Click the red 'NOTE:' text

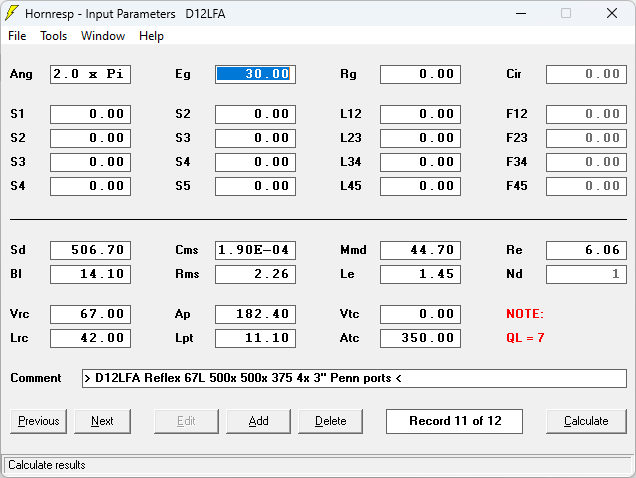point(525,314)
